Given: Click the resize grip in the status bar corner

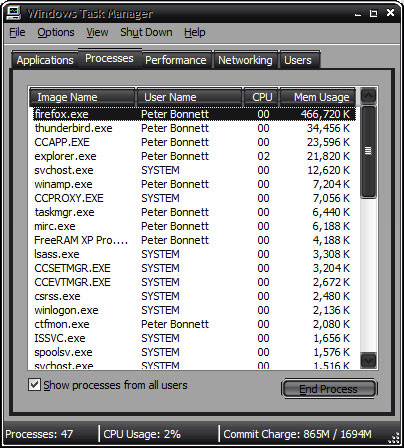Looking at the screenshot, I should (x=394, y=438).
